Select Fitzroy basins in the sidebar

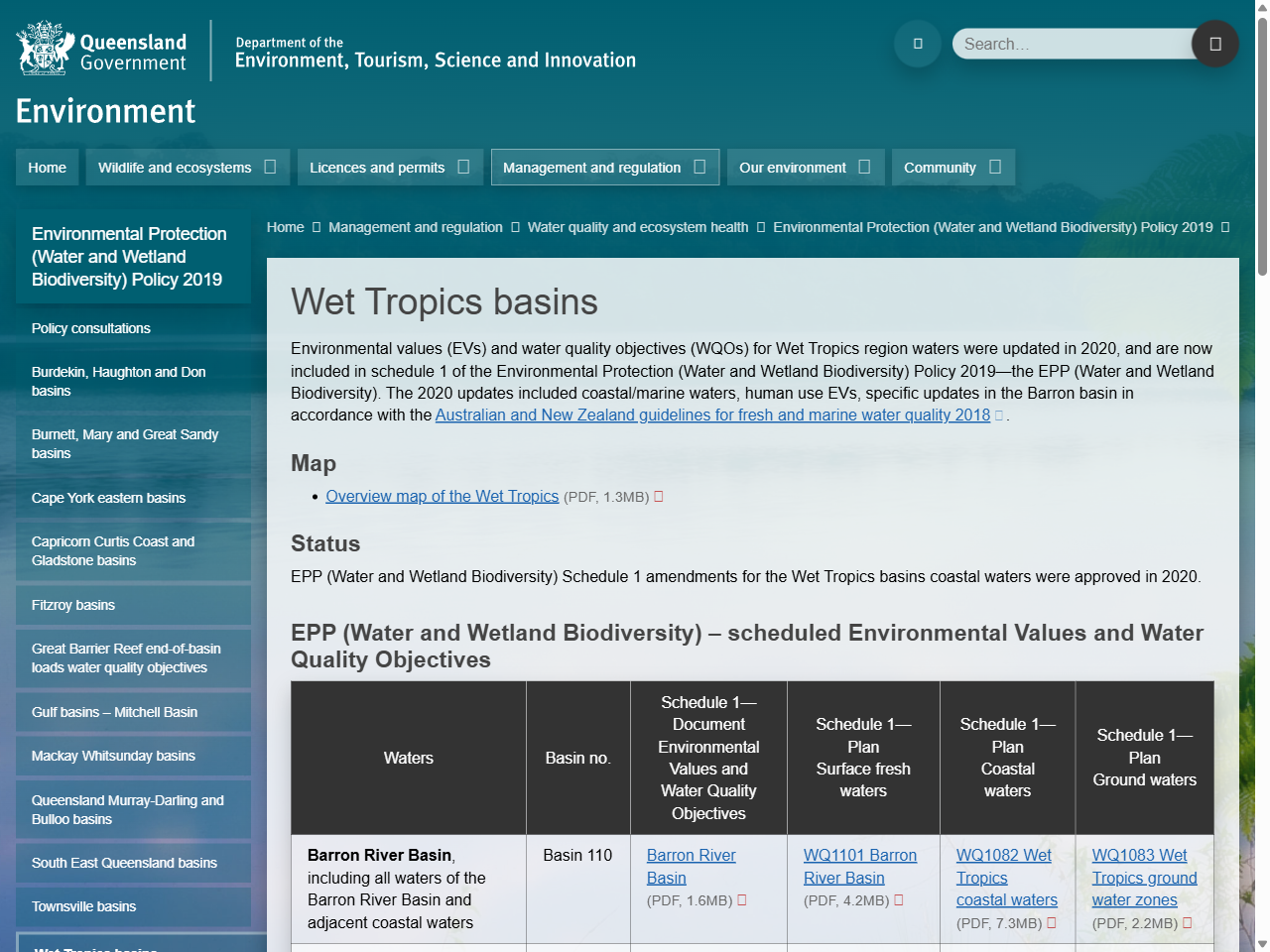click(x=73, y=605)
